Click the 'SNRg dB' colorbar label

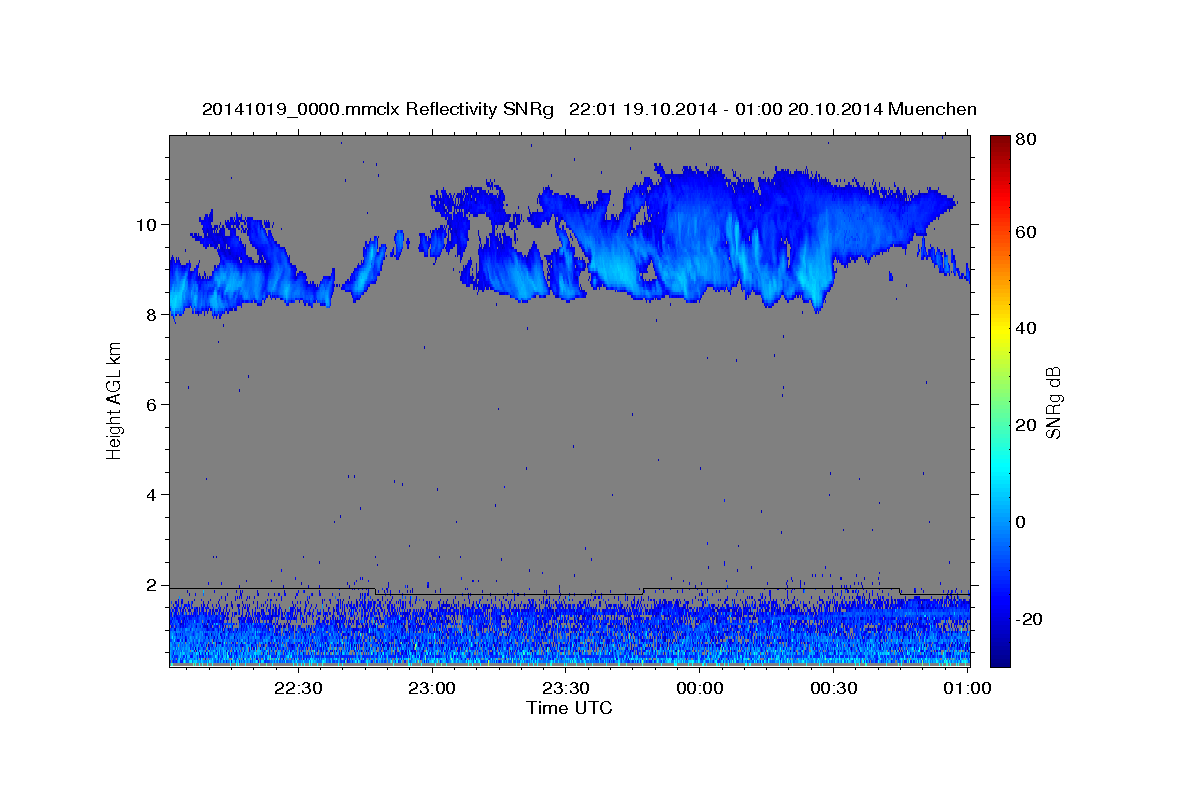[x=1053, y=401]
